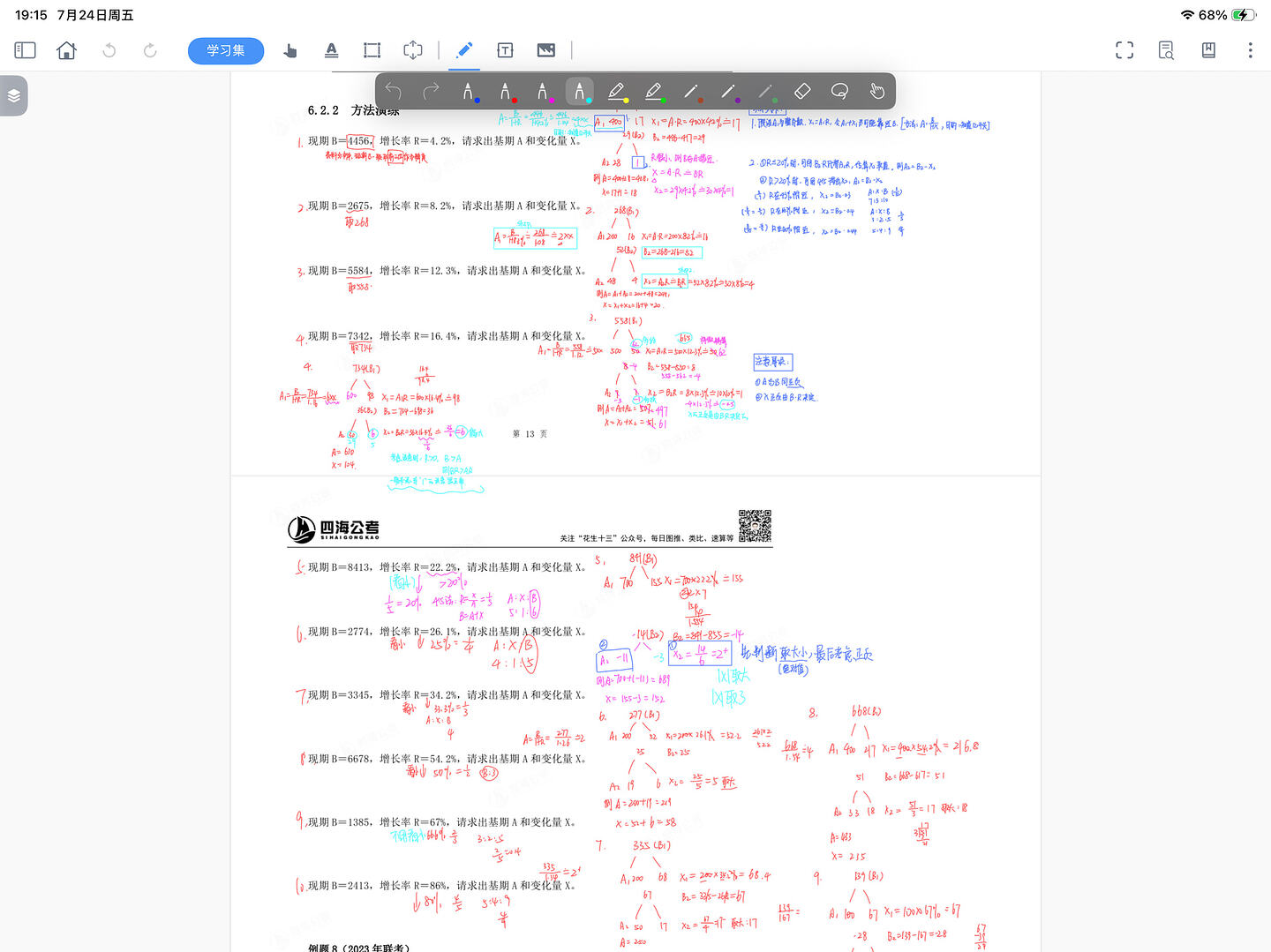Undo stroke in floating pen toolbar

(394, 91)
